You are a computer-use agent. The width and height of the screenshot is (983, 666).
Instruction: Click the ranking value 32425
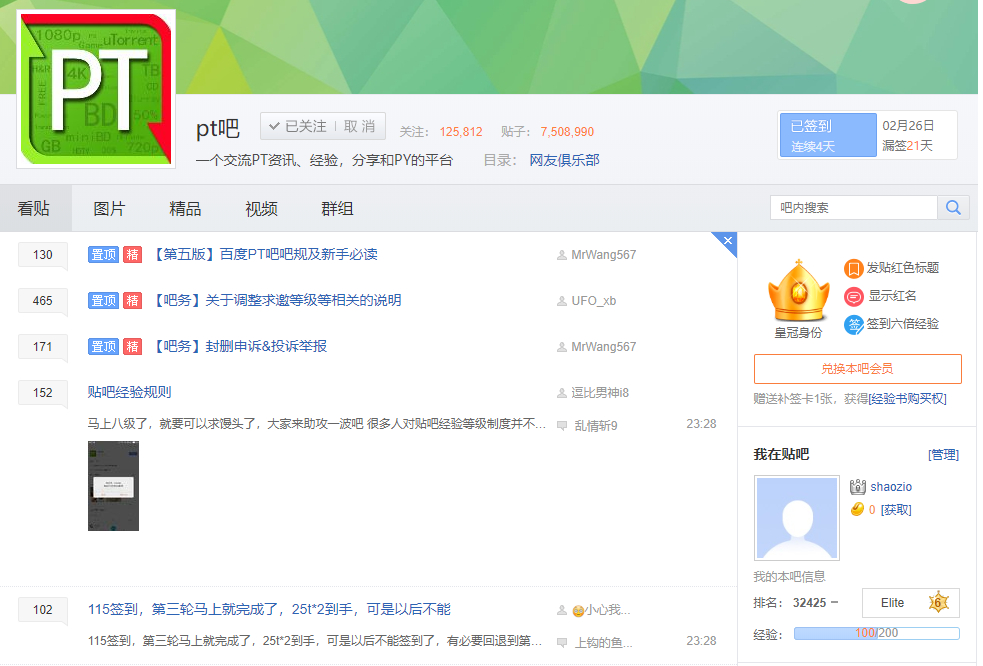click(x=809, y=603)
